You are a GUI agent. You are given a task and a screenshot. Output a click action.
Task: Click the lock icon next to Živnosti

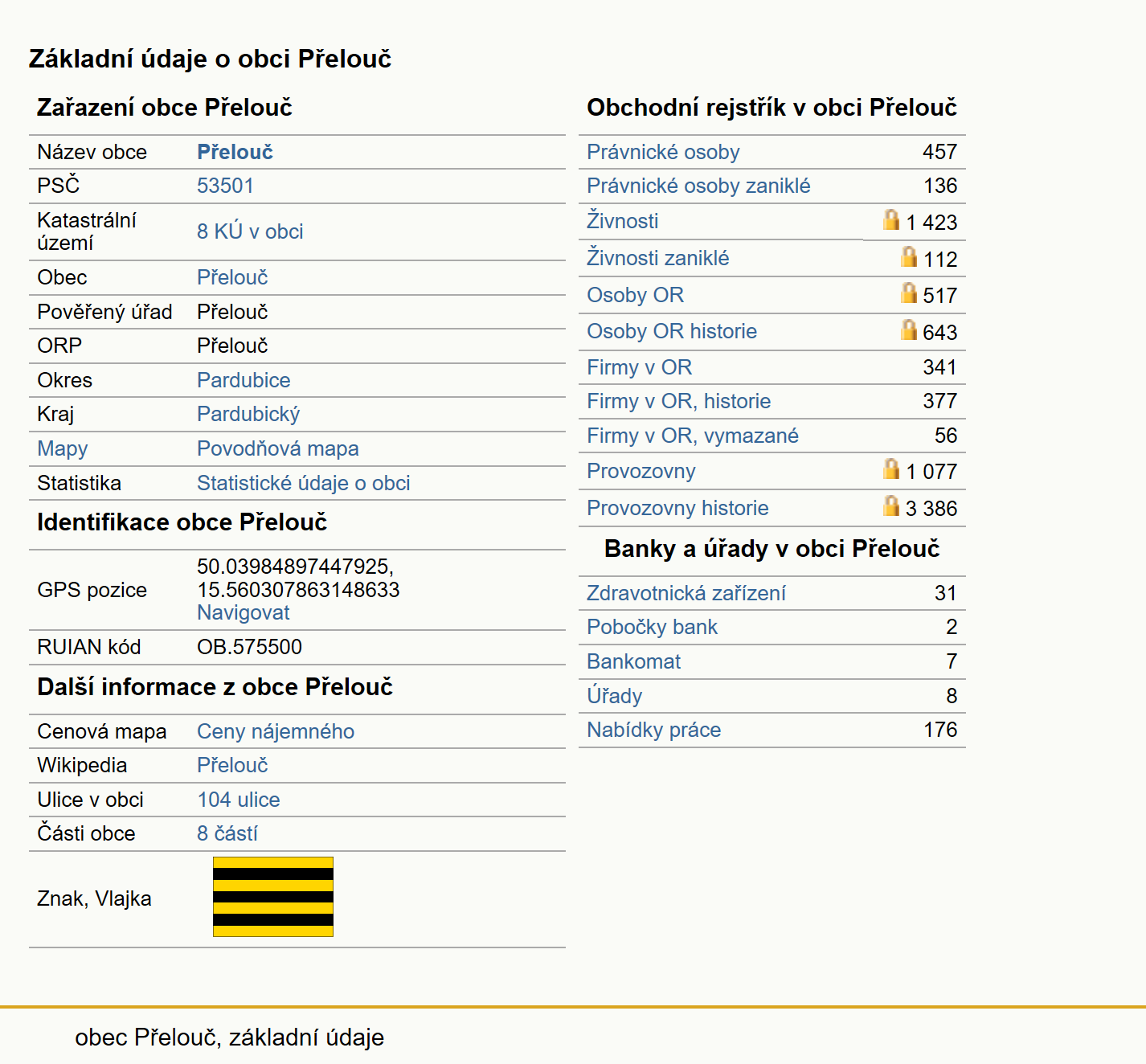coord(891,219)
